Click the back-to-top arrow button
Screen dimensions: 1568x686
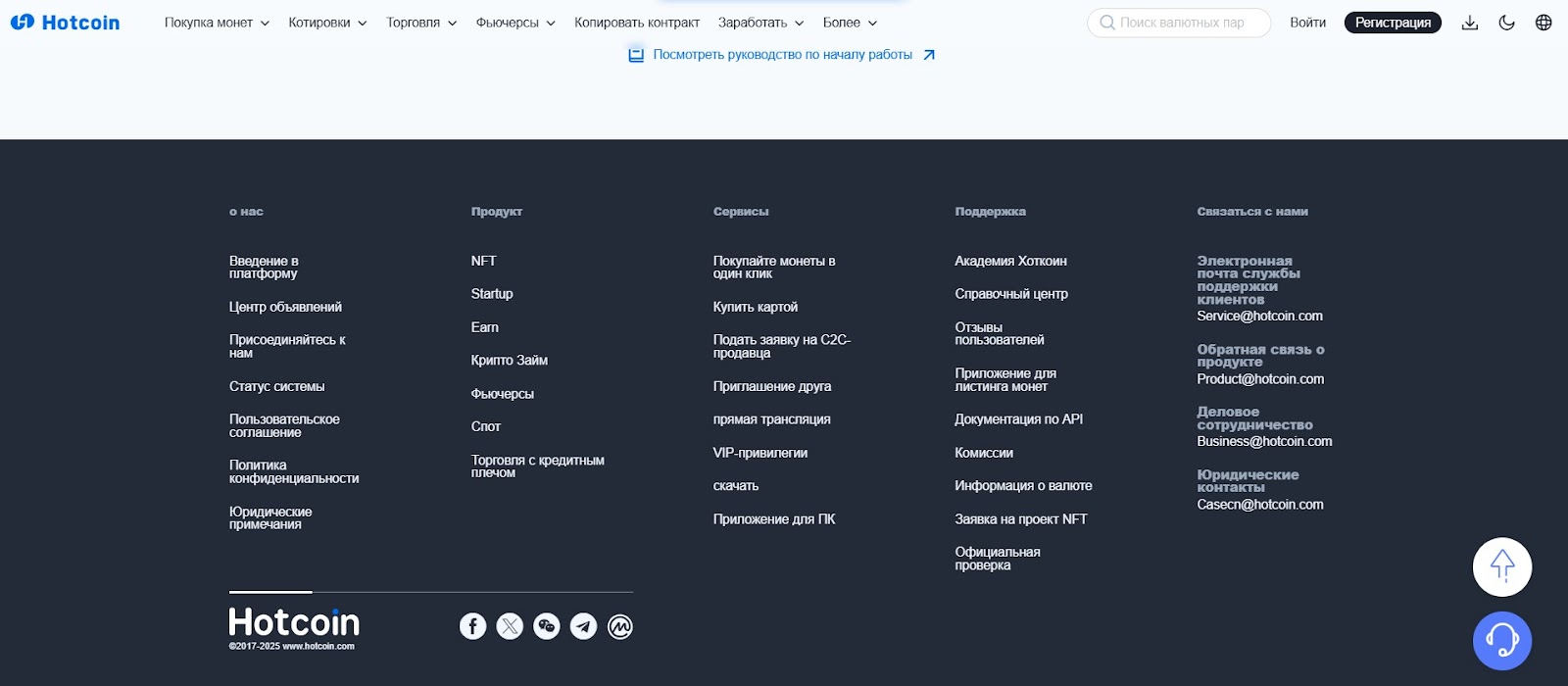(1502, 566)
